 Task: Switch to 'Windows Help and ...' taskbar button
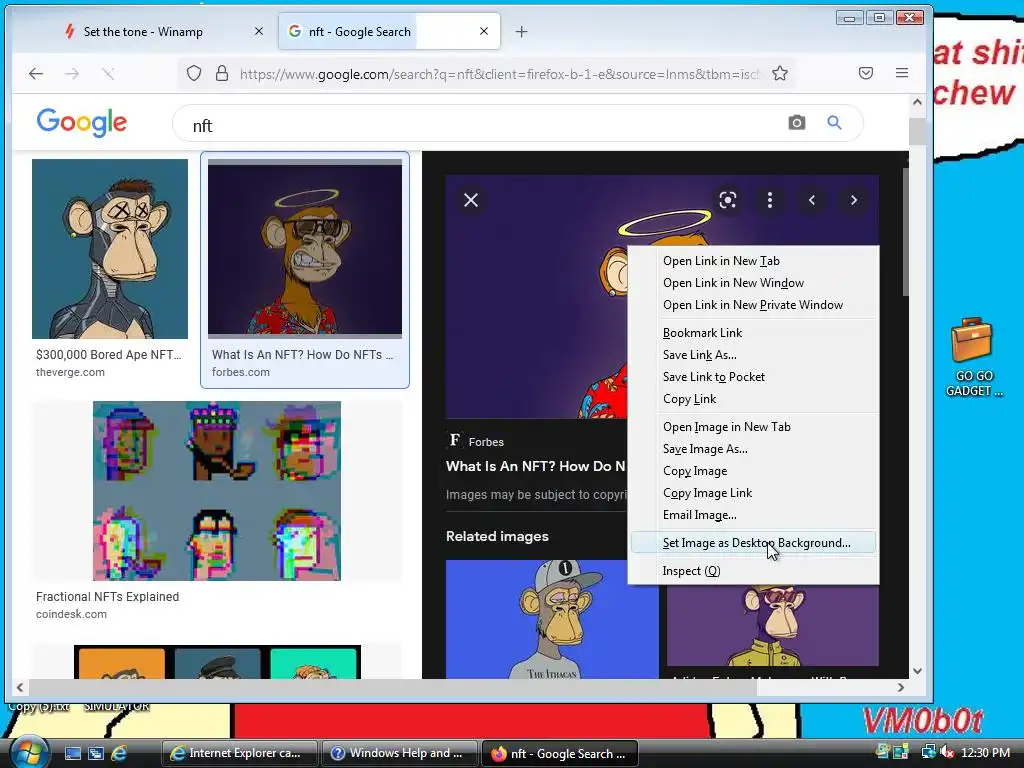[x=399, y=753]
